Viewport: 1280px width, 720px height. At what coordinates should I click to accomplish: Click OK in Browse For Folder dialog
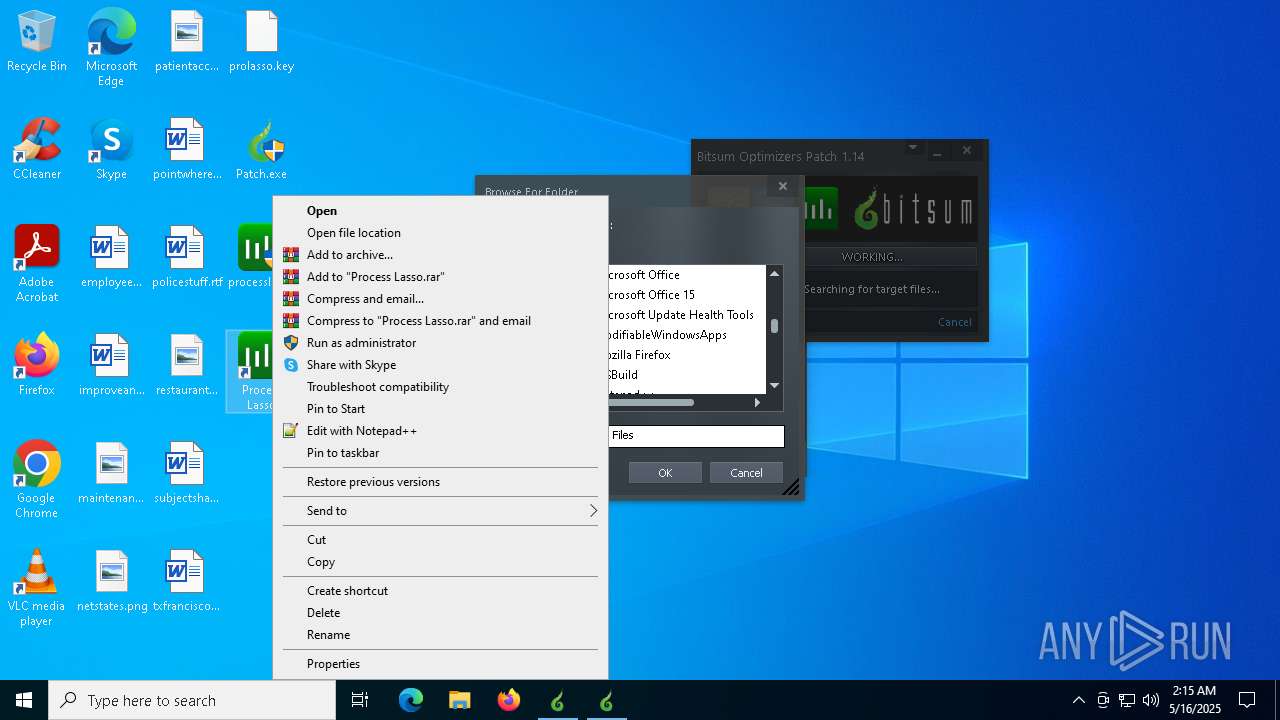(x=665, y=473)
